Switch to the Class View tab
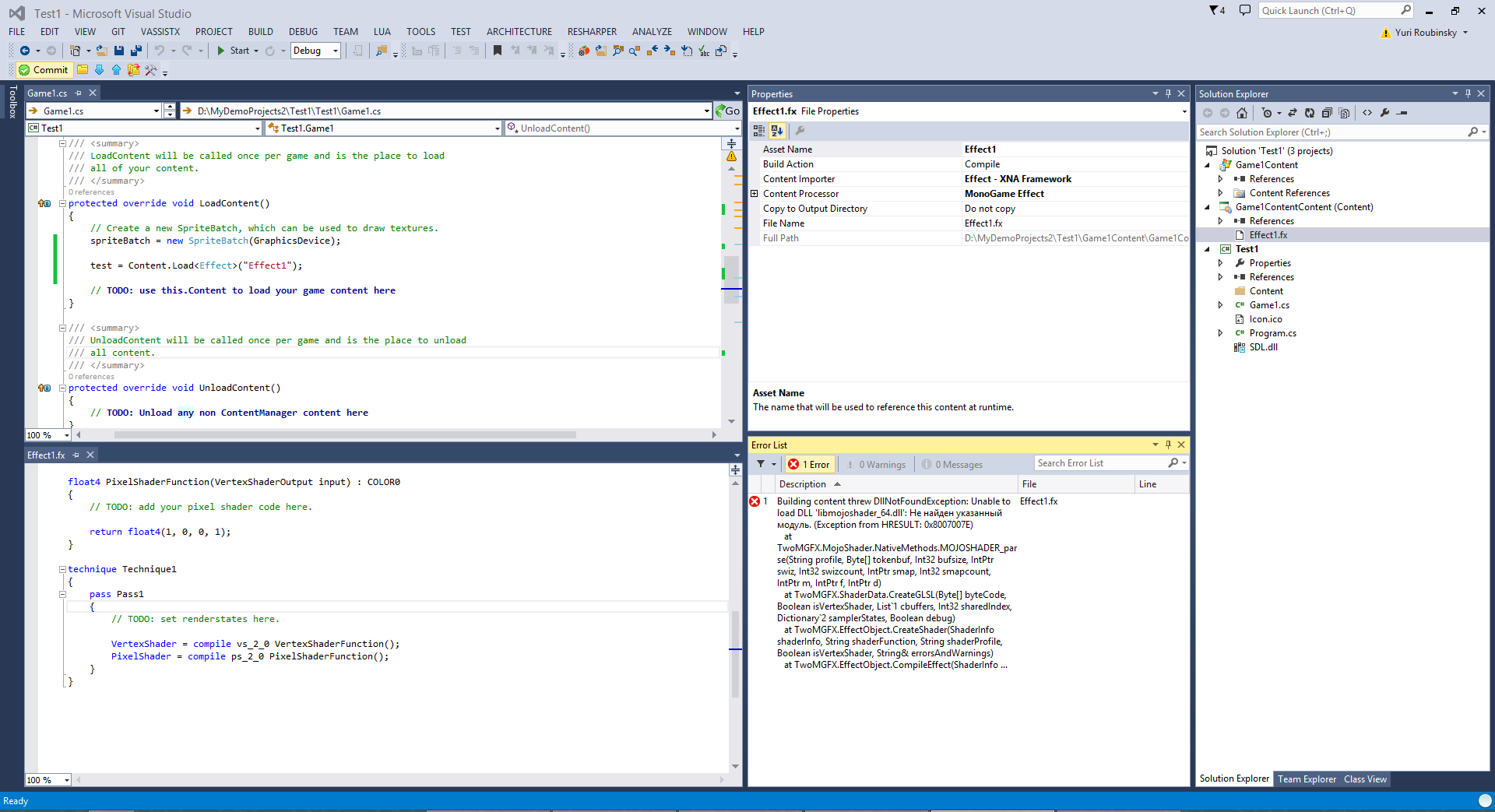 point(1365,779)
